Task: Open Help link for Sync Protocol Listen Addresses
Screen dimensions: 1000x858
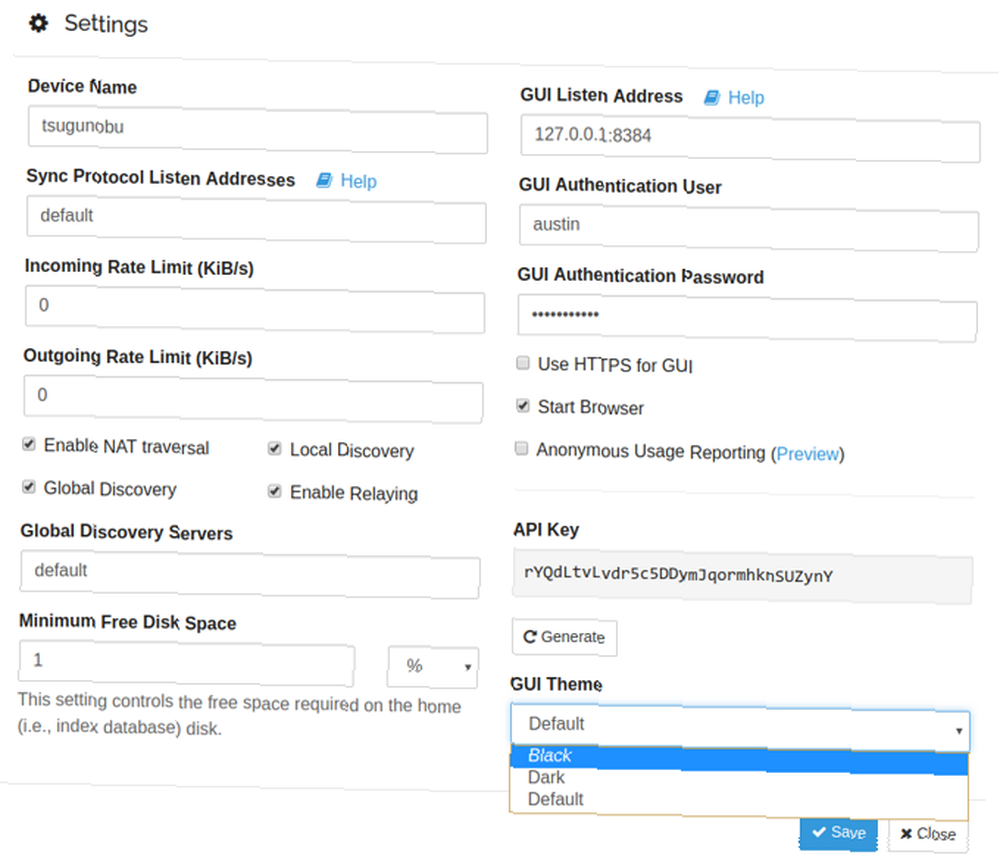Action: pos(358,182)
